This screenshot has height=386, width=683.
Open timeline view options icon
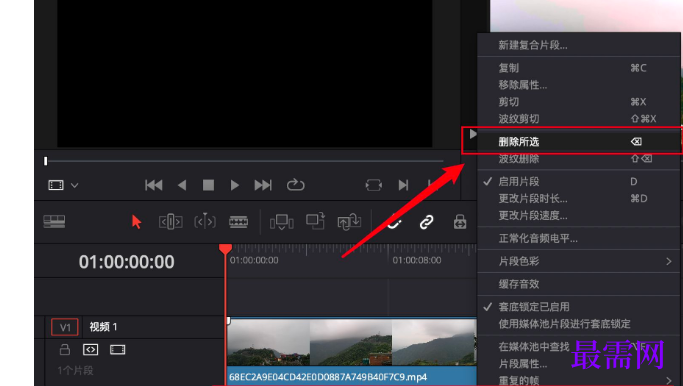click(54, 221)
